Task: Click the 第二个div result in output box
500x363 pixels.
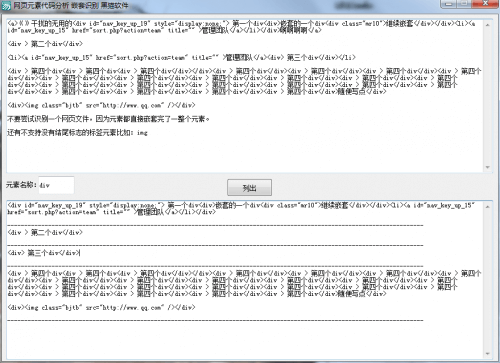Action: coord(45,232)
